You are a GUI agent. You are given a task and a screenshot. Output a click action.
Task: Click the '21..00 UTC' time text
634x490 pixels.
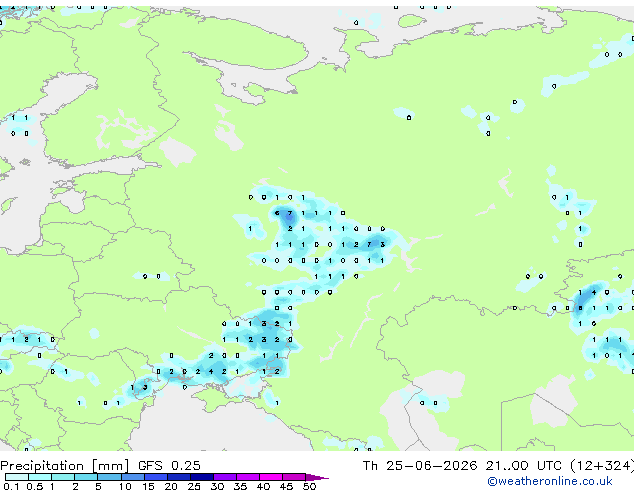524,466
